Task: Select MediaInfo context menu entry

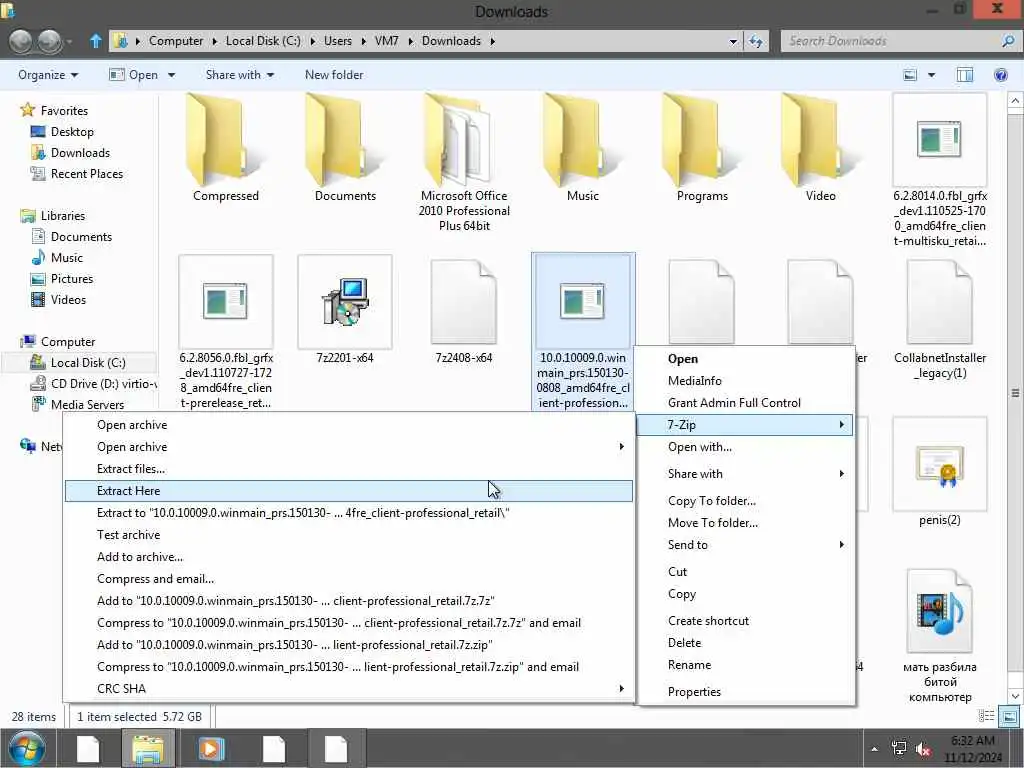Action: 744,381
